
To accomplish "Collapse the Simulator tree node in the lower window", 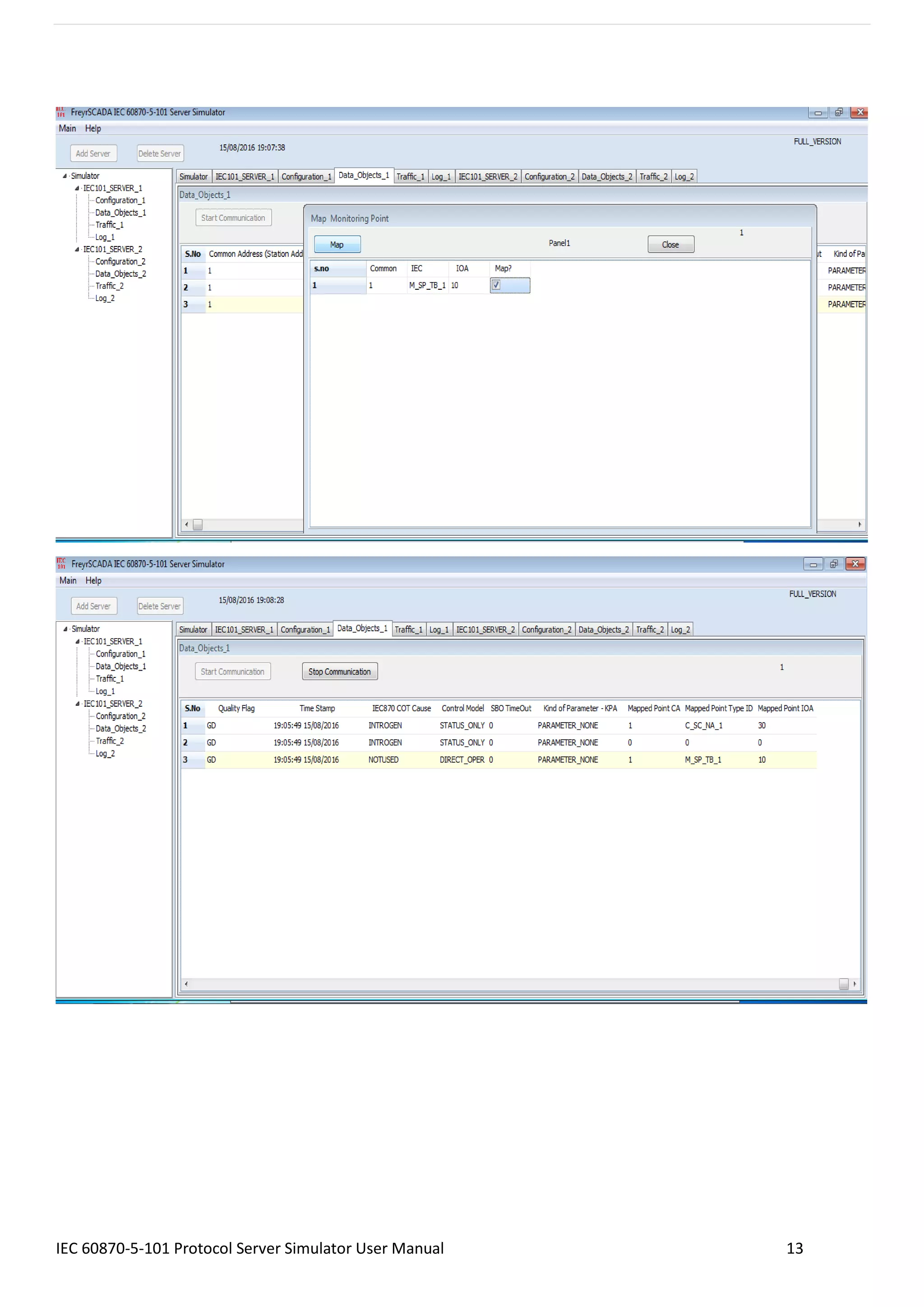I will point(65,629).
